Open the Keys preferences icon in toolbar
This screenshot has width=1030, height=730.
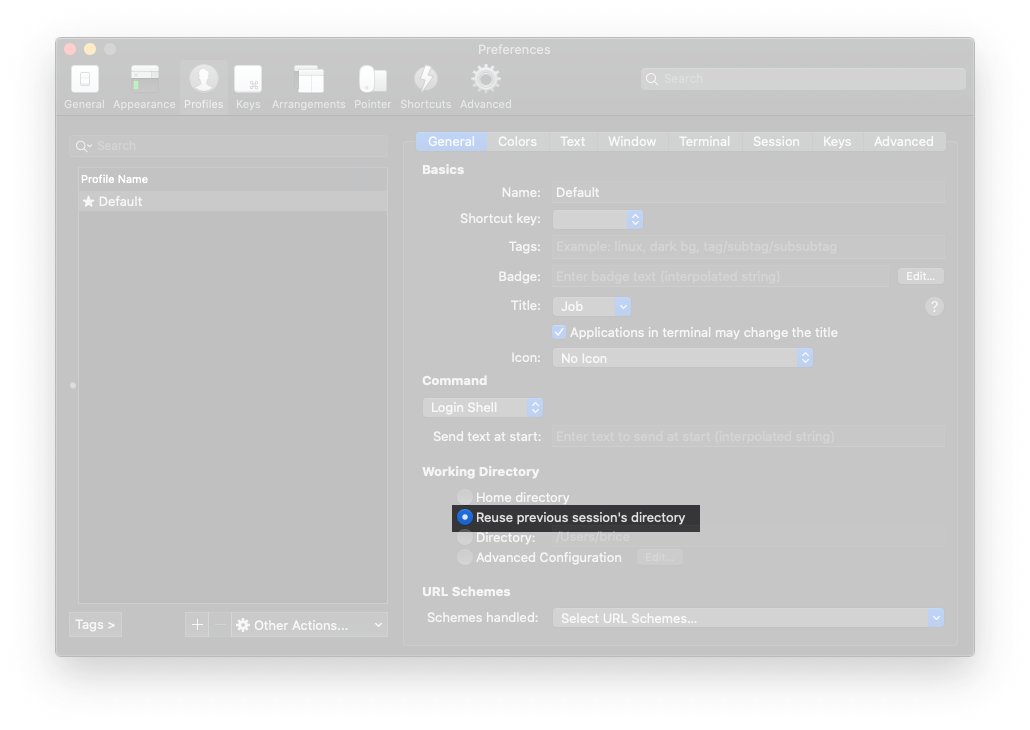(x=248, y=80)
